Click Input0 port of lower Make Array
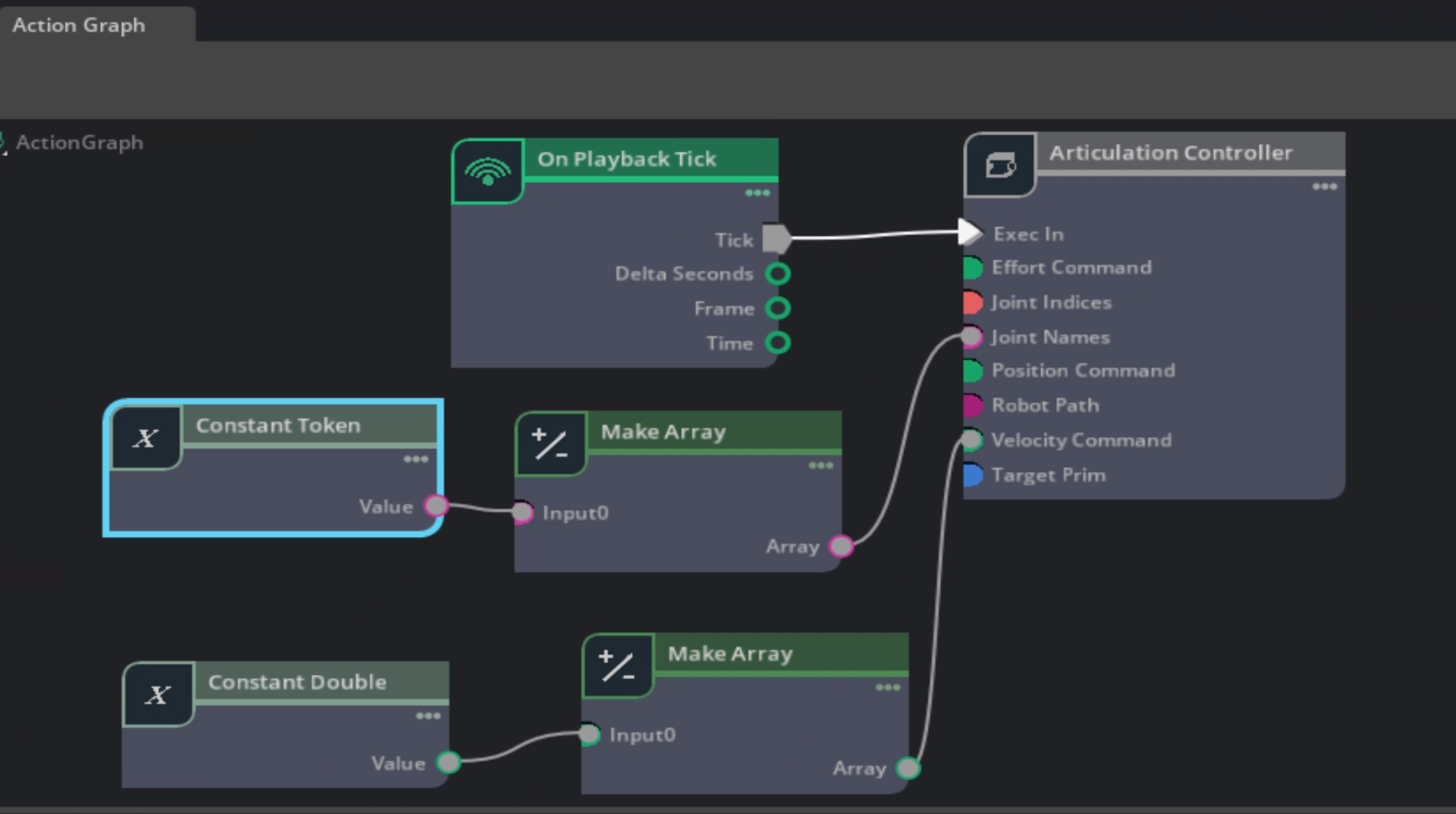The height and width of the screenshot is (814, 1456). point(590,734)
